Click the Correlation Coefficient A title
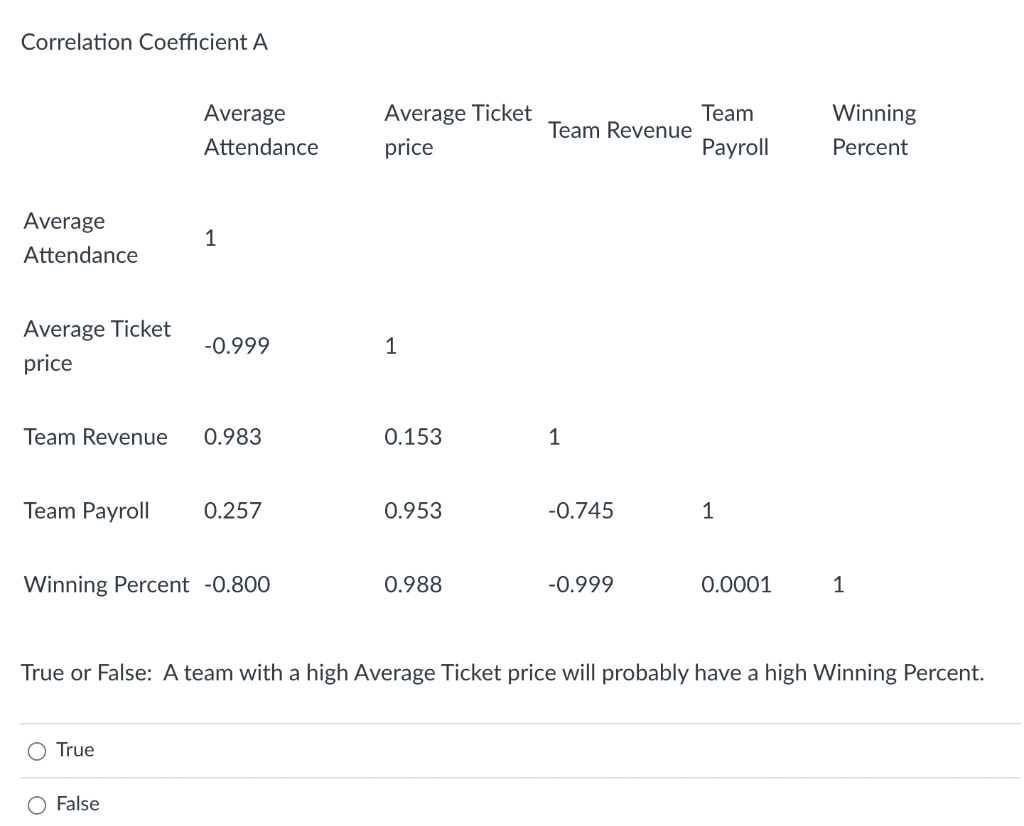Viewport: 1024px width, 826px height. 144,42
